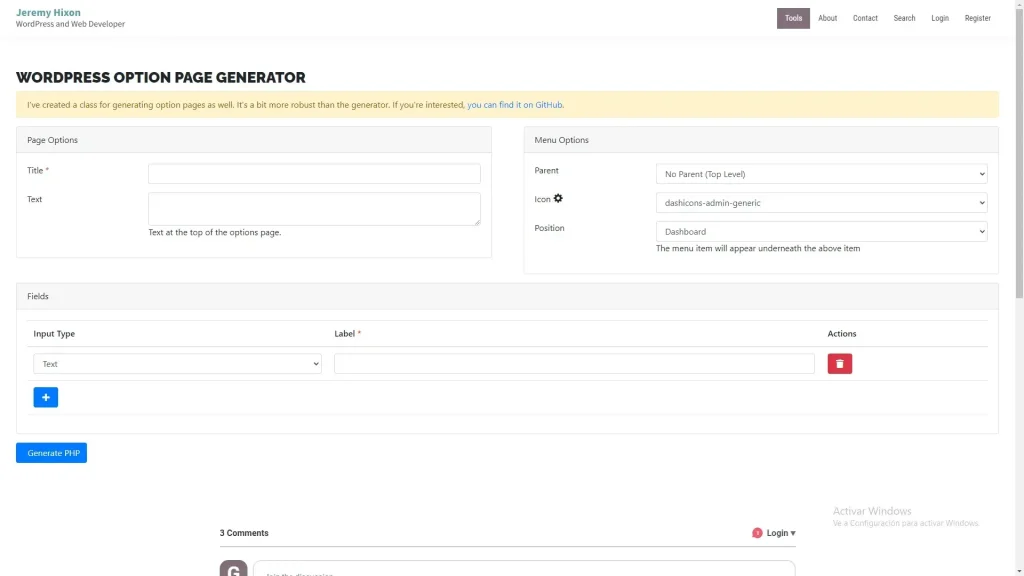Image resolution: width=1024 pixels, height=576 pixels.
Task: Open the Contact navigation link
Action: tap(865, 18)
